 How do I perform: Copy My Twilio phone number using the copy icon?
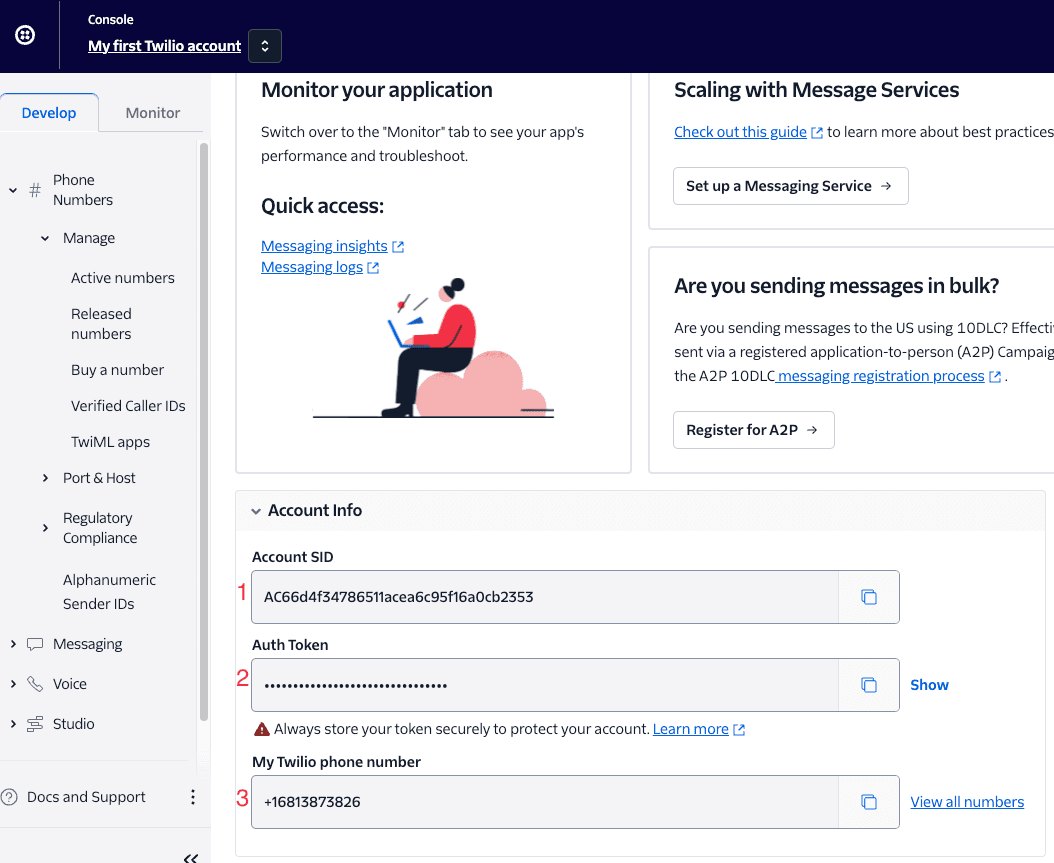pos(868,801)
